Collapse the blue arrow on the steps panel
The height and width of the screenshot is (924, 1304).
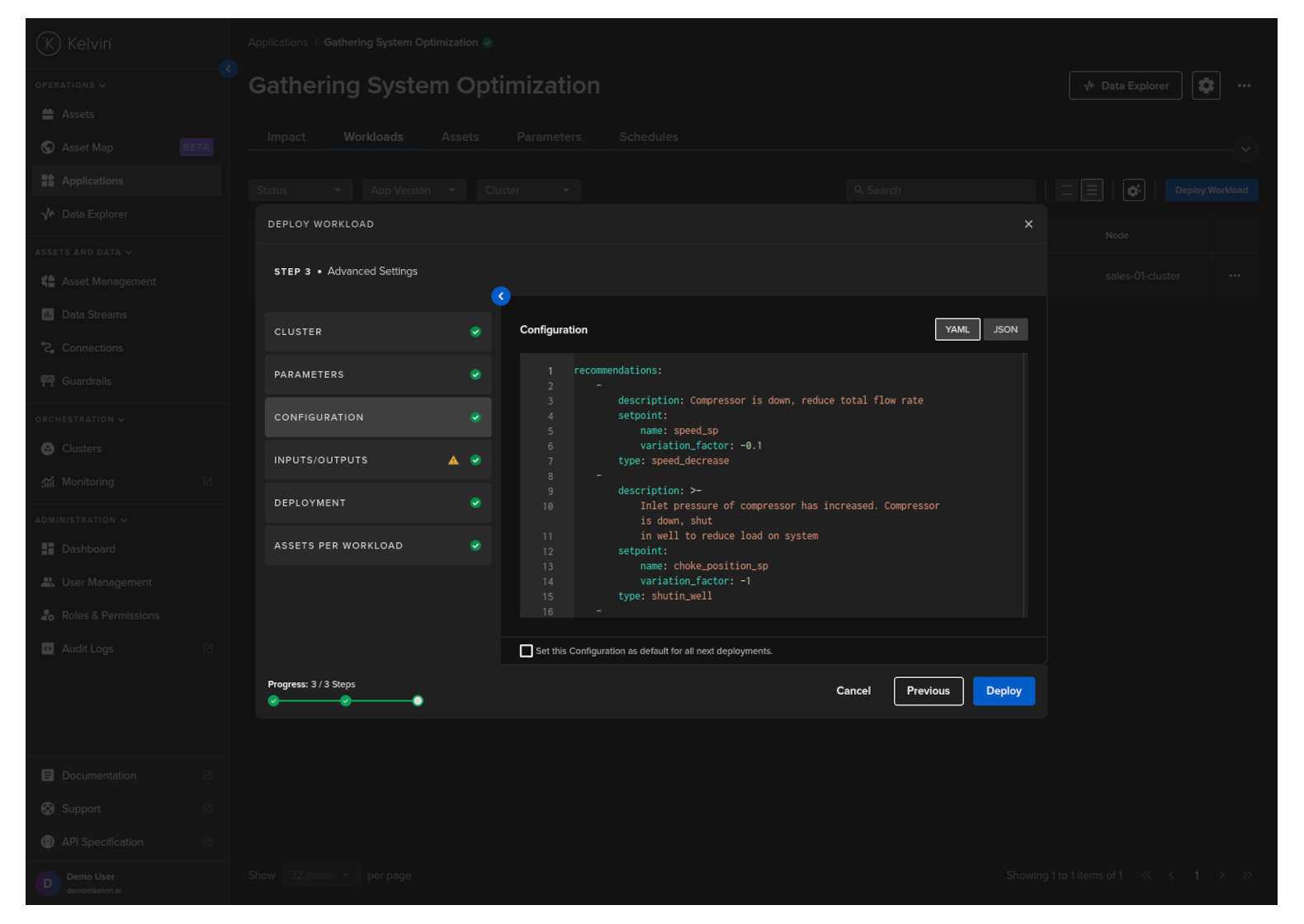(501, 296)
